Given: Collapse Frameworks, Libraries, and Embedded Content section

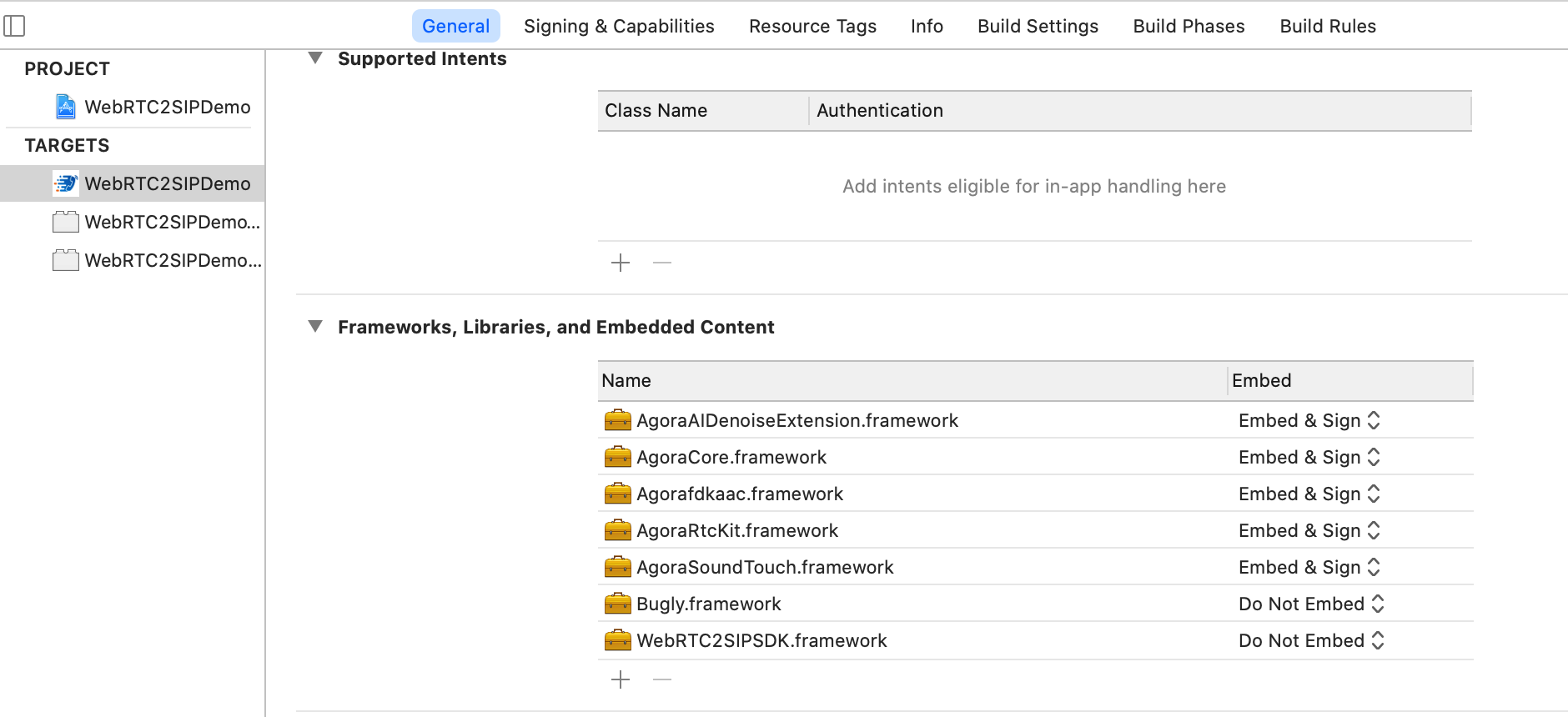Looking at the screenshot, I should point(315,327).
